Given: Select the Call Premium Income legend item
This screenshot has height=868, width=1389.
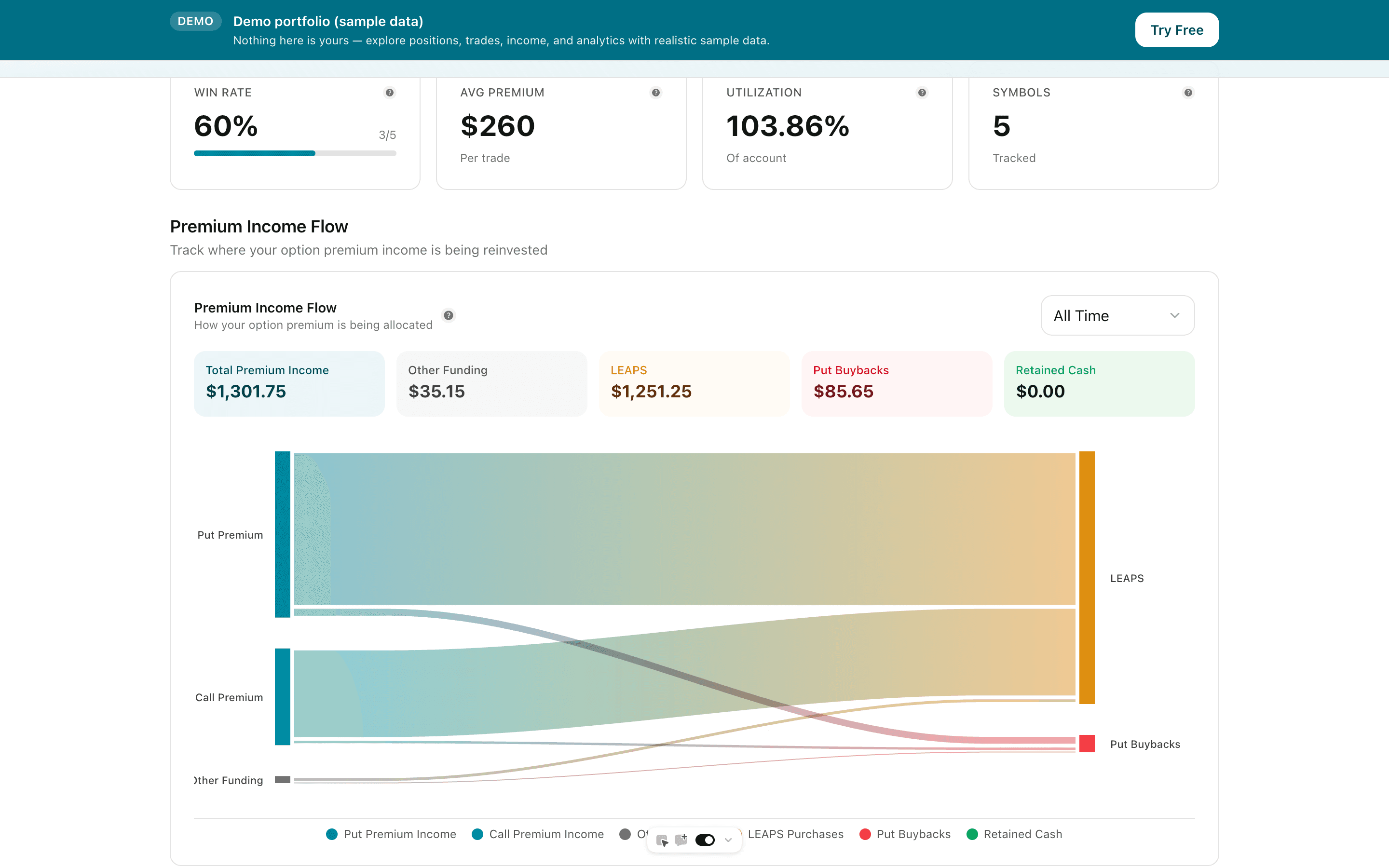Looking at the screenshot, I should (x=545, y=834).
